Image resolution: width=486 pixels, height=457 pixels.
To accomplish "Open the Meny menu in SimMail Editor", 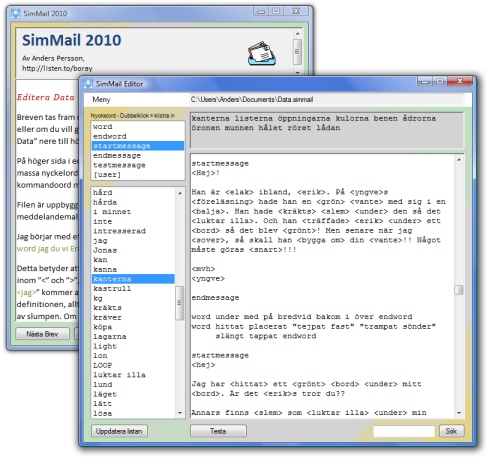I will click(101, 100).
